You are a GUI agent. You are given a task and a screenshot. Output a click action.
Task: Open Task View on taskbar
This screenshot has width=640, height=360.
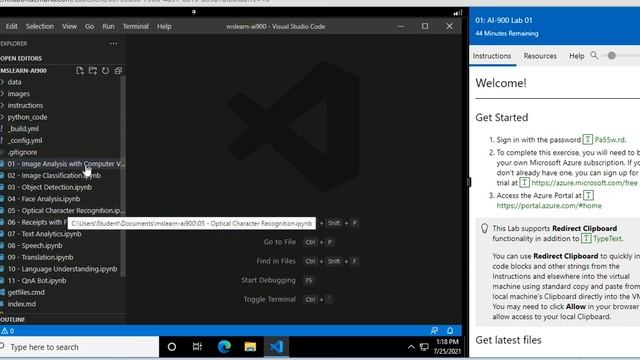197,347
